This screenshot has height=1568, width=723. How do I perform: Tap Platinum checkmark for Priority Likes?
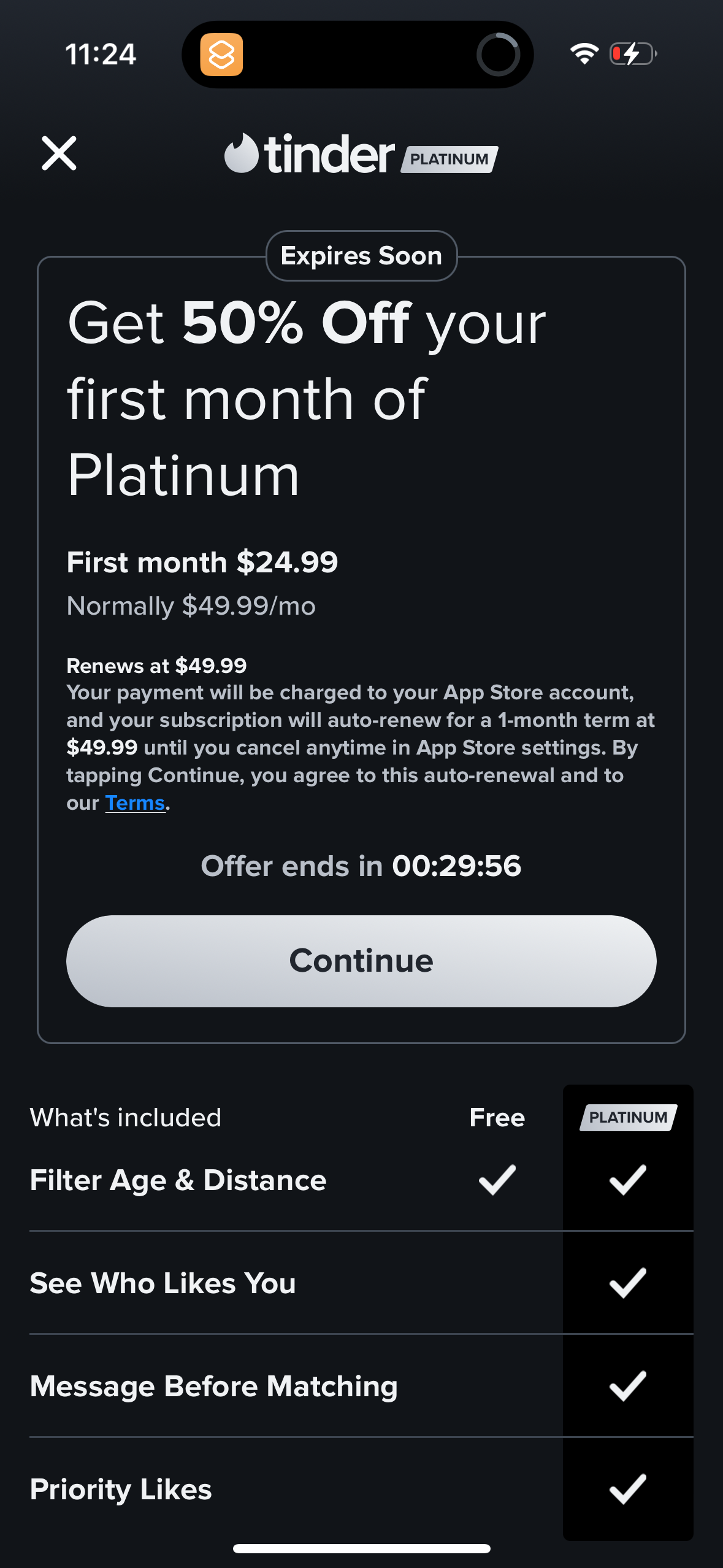click(628, 1489)
